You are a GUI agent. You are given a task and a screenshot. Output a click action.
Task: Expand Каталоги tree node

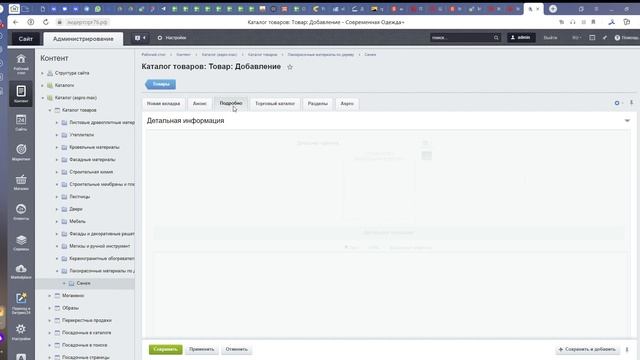[x=42, y=85]
